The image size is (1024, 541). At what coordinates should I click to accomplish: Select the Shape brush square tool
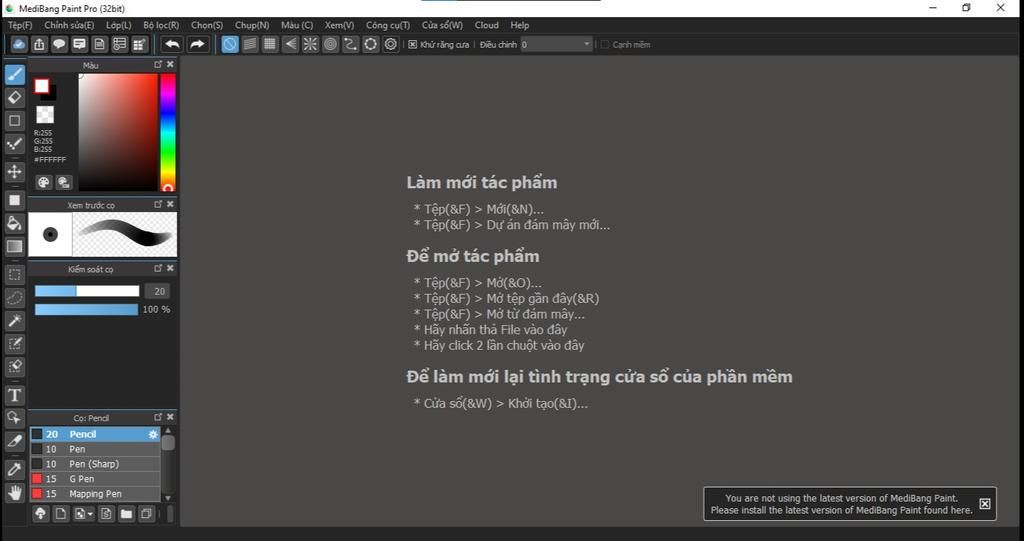point(14,121)
